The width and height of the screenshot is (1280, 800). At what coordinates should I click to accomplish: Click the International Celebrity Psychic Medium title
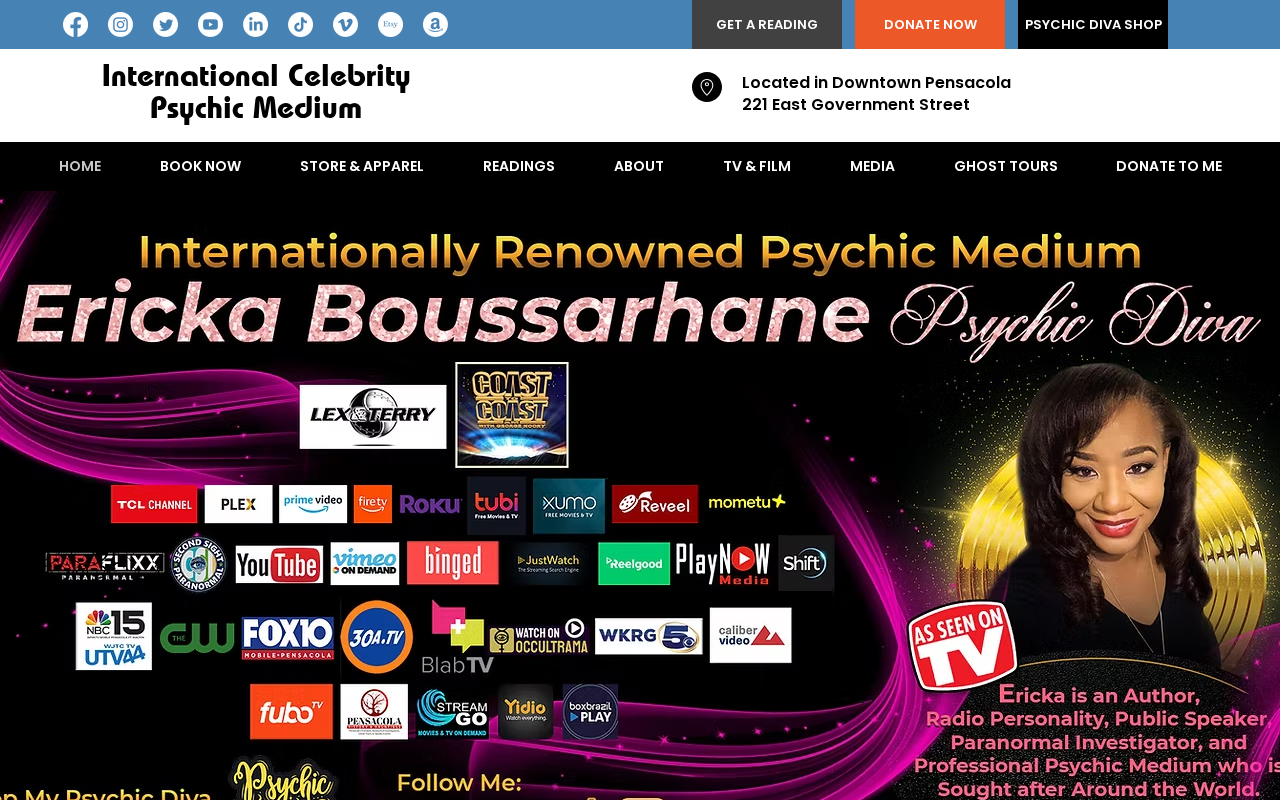click(x=256, y=92)
